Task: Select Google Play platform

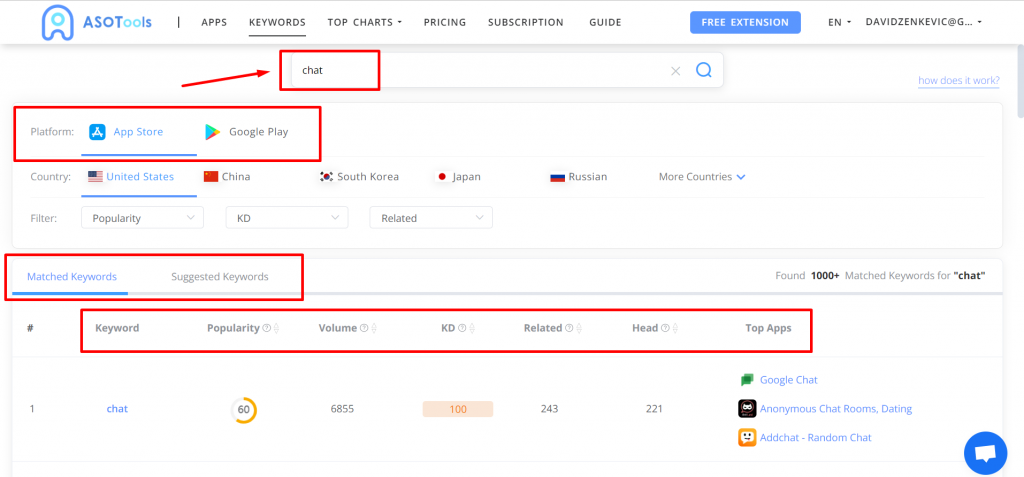Action: [246, 132]
